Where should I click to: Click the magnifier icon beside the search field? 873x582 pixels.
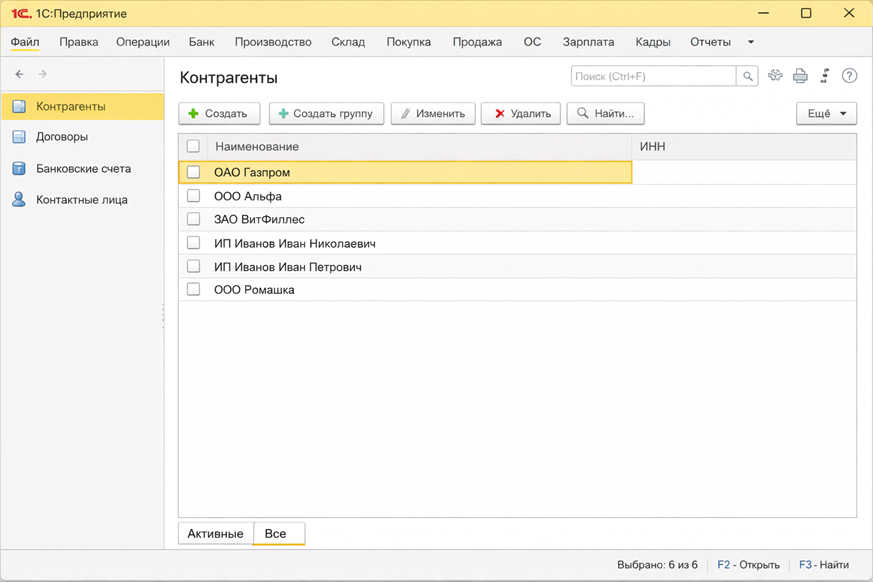click(747, 76)
